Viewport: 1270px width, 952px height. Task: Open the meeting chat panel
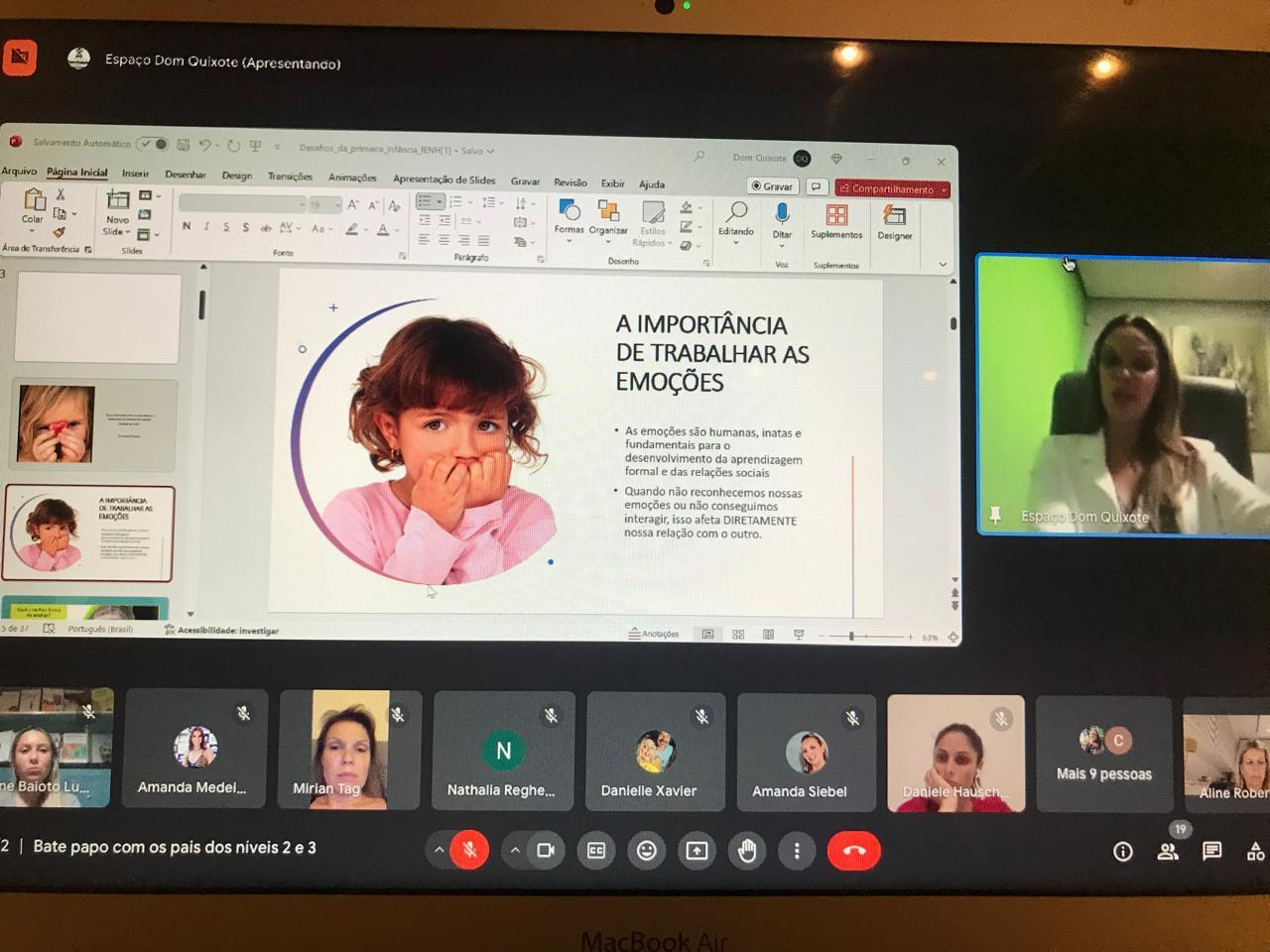(1211, 851)
